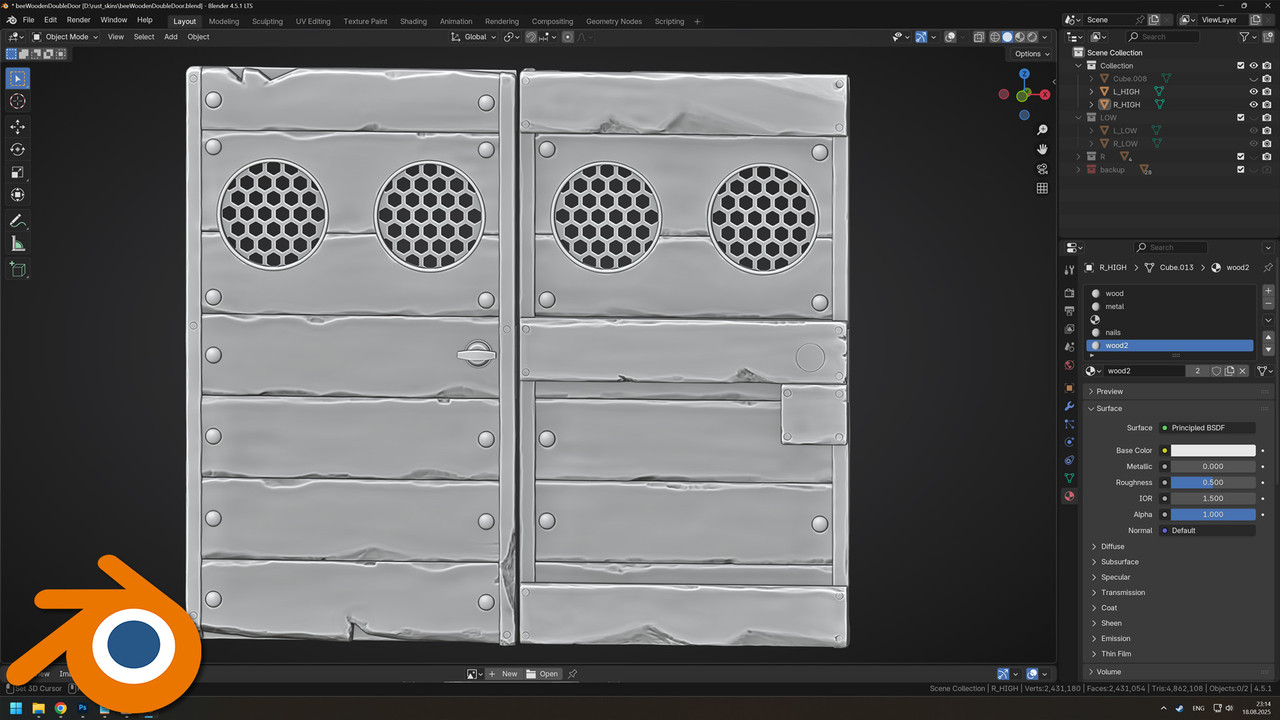Click the Roughness slider
1280x720 pixels.
(x=1212, y=482)
